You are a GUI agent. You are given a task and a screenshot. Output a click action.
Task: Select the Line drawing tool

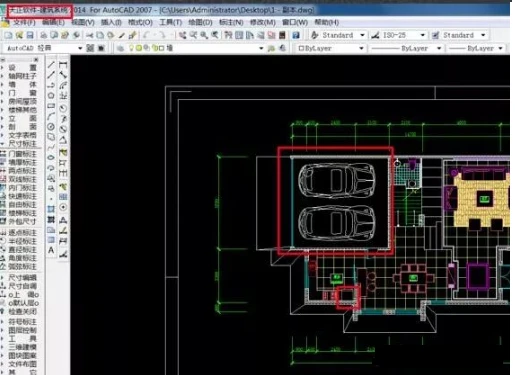click(51, 65)
